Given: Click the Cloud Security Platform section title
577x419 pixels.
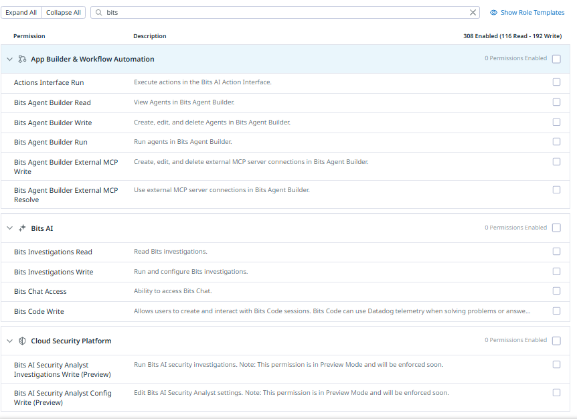Looking at the screenshot, I should tap(71, 341).
